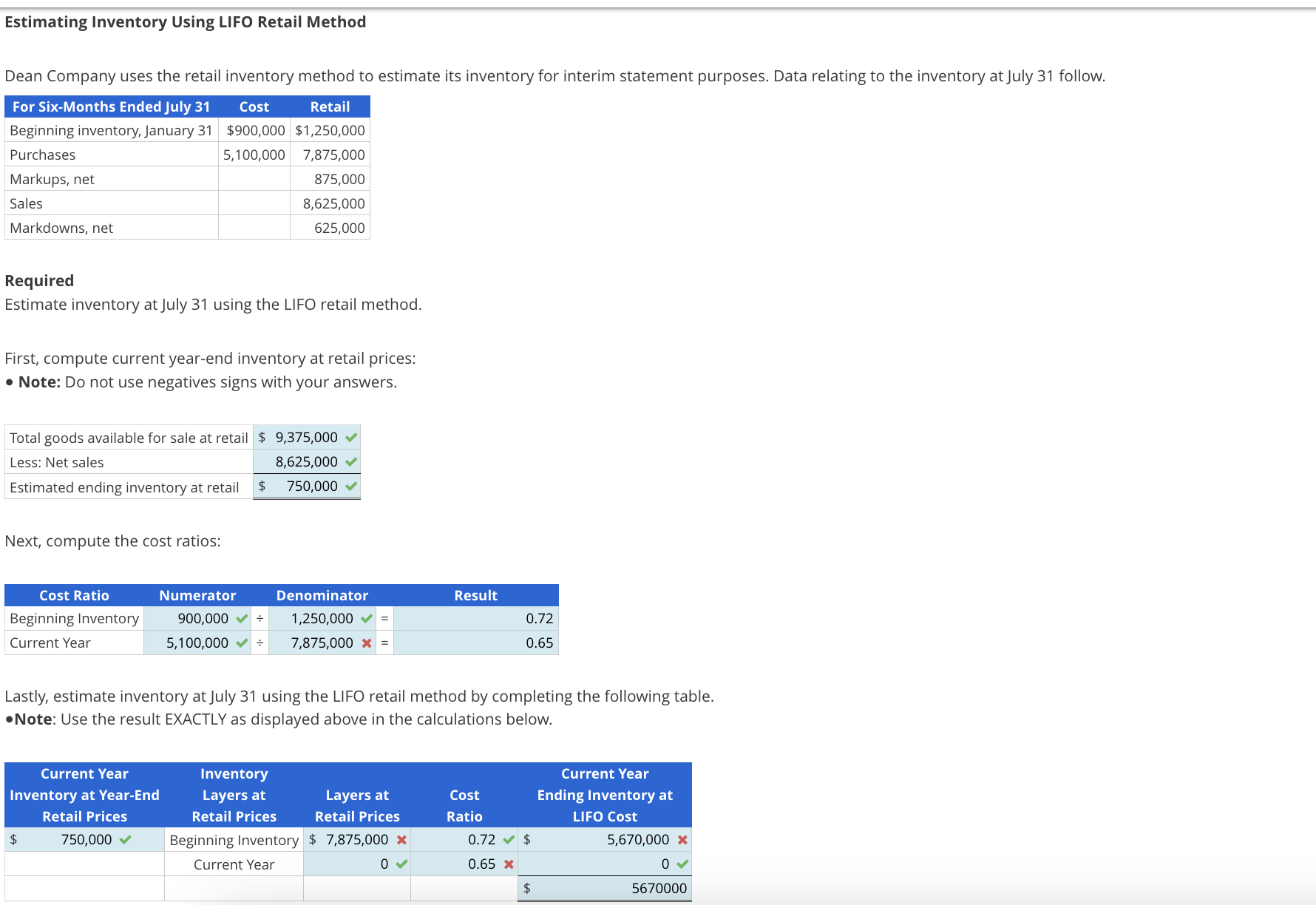The width and height of the screenshot is (1316, 905).
Task: Click the Required heading text
Action: tap(38, 279)
